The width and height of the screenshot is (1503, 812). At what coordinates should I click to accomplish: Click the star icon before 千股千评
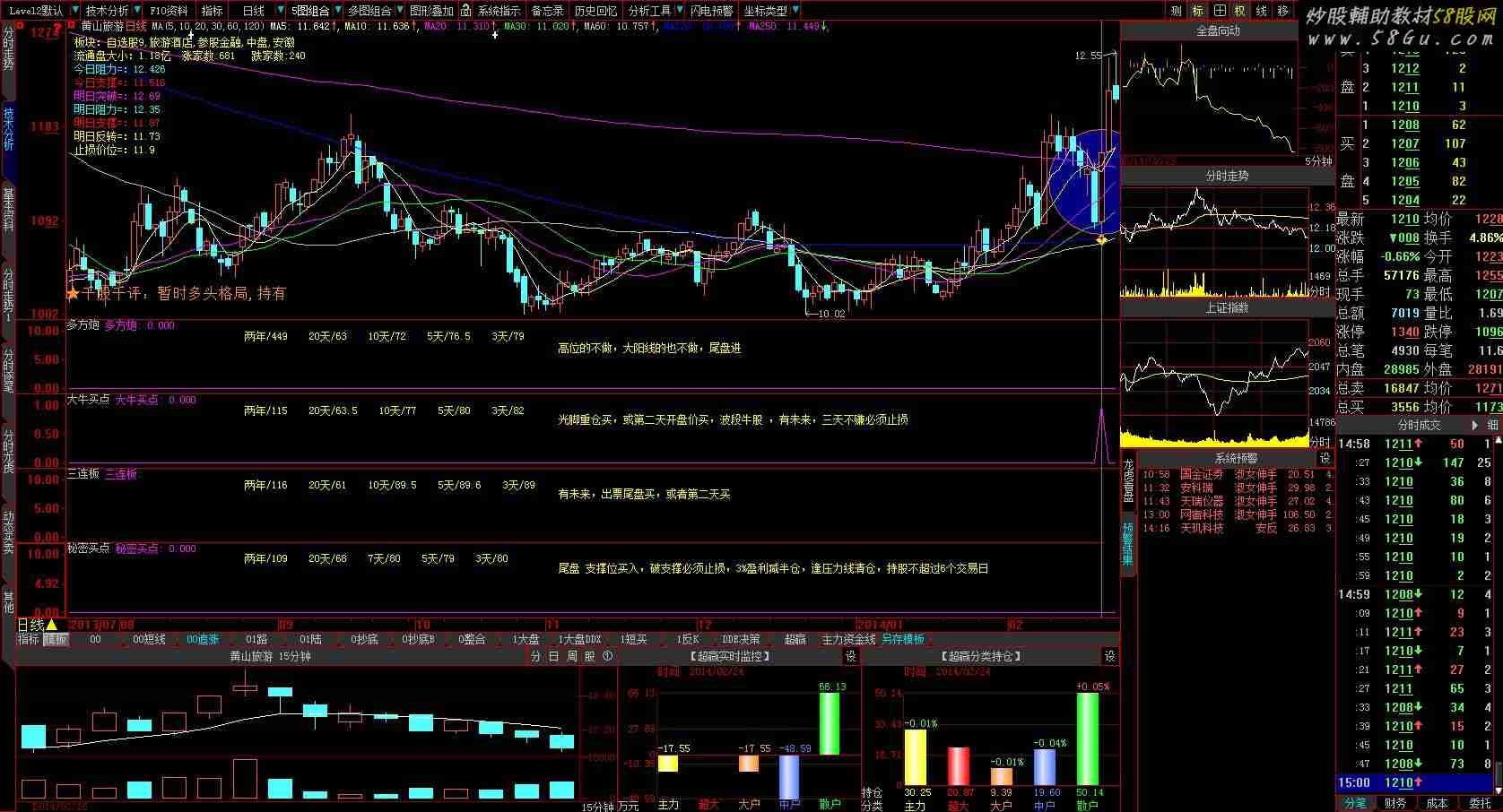click(74, 293)
